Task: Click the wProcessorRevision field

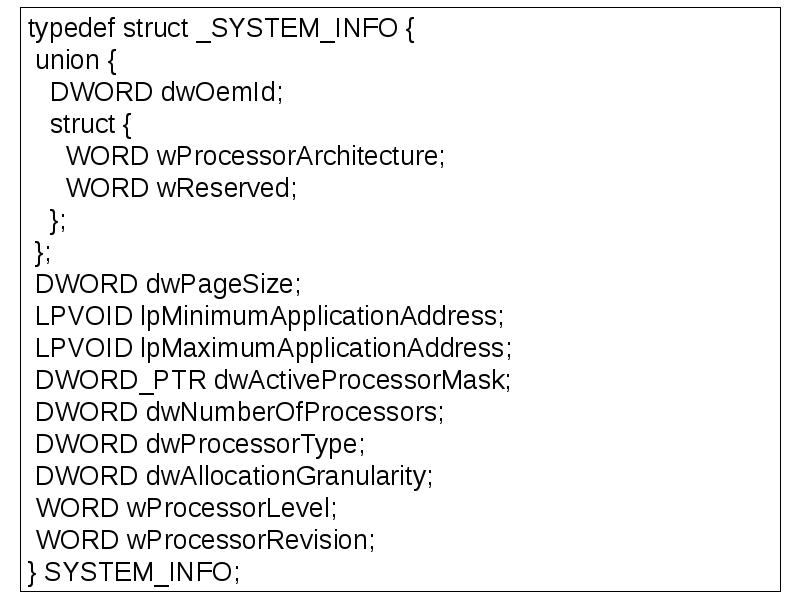Action: 250,540
